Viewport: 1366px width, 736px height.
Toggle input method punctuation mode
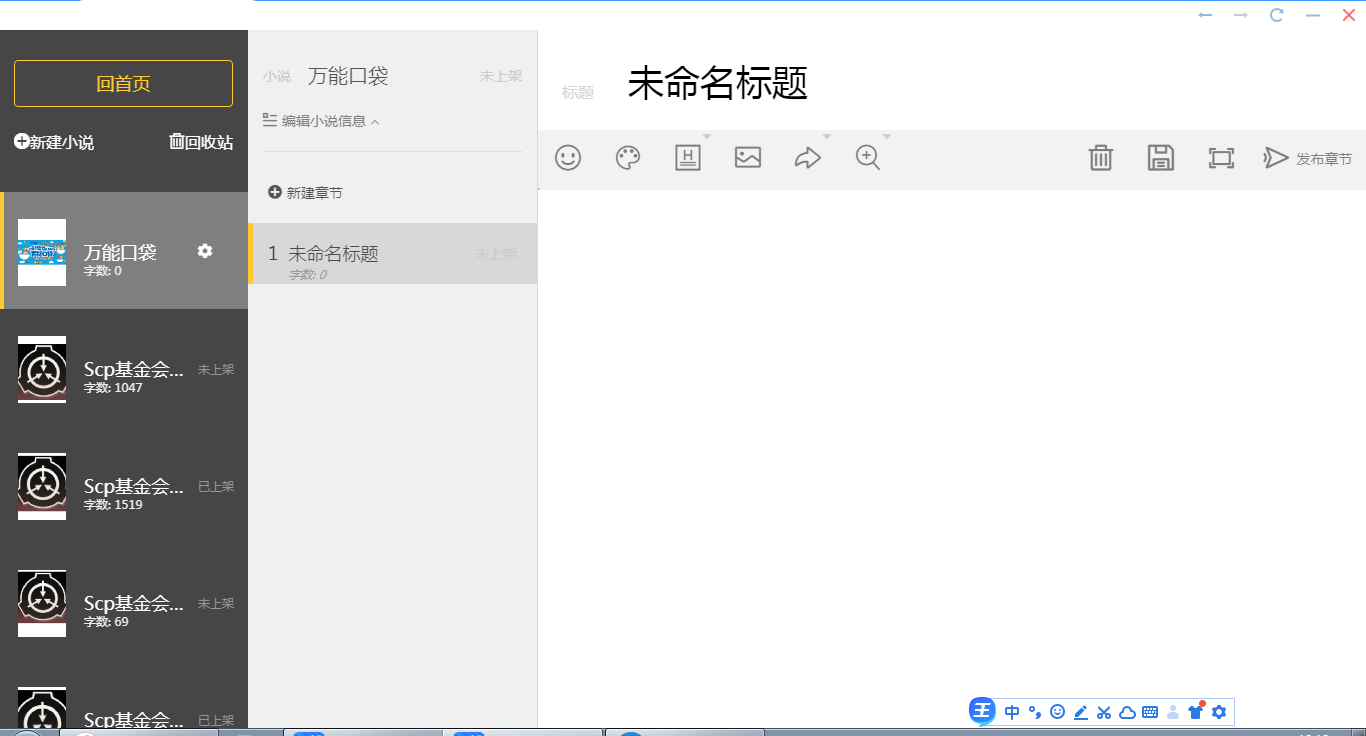1035,712
